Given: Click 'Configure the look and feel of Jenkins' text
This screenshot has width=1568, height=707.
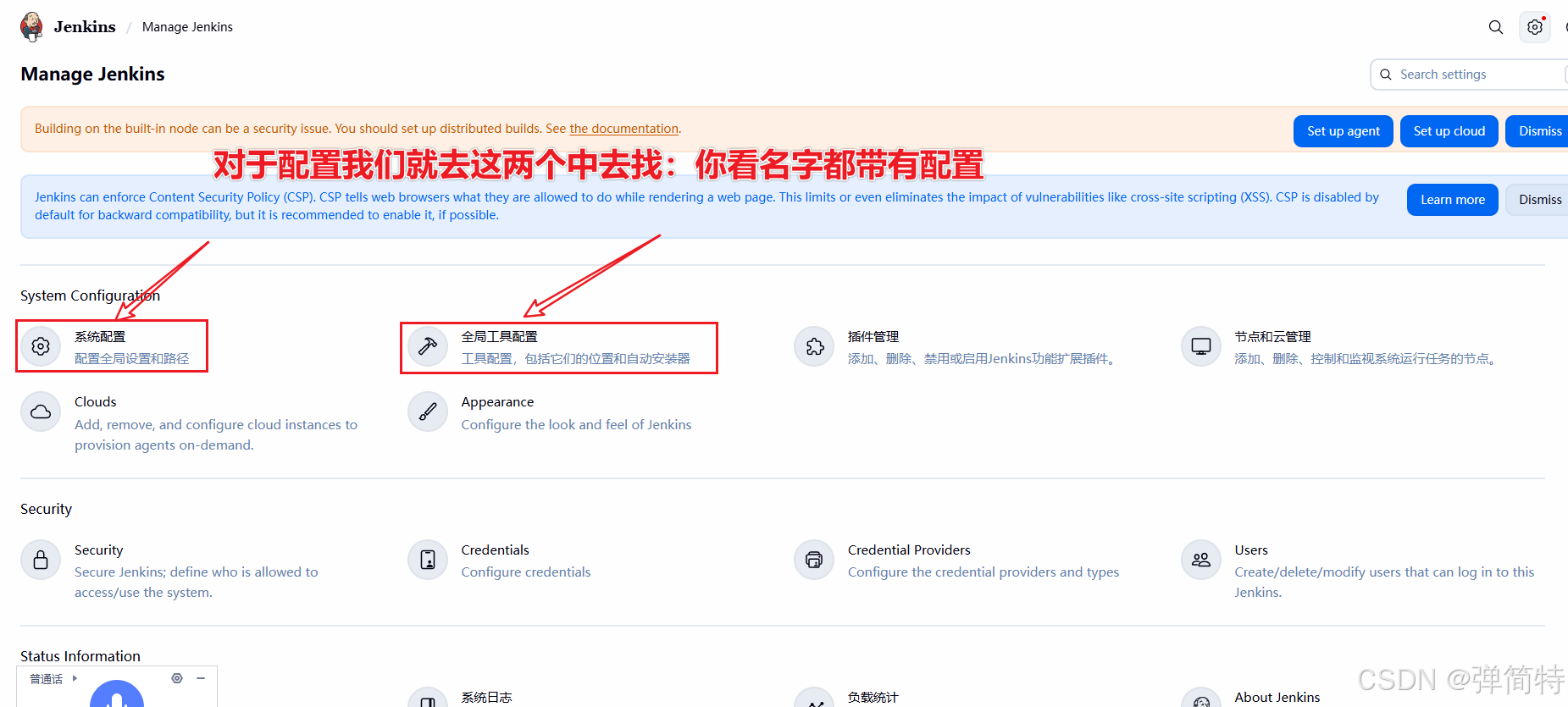Looking at the screenshot, I should pyautogui.click(x=576, y=425).
